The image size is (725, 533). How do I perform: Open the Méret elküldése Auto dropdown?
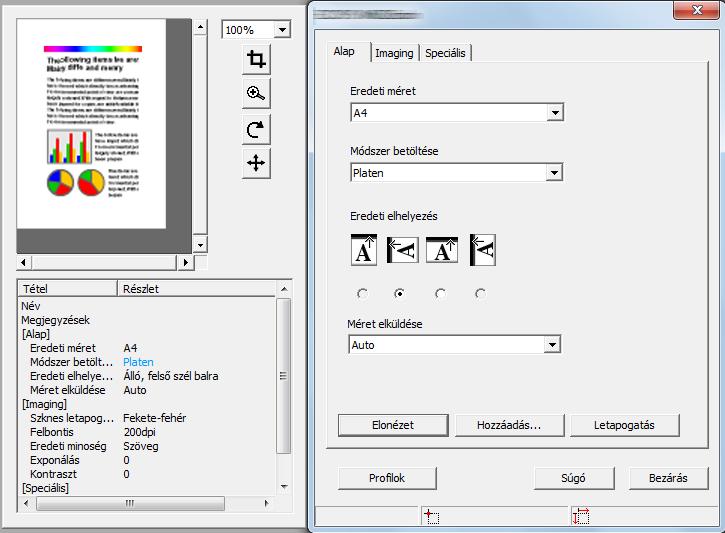pyautogui.click(x=552, y=345)
